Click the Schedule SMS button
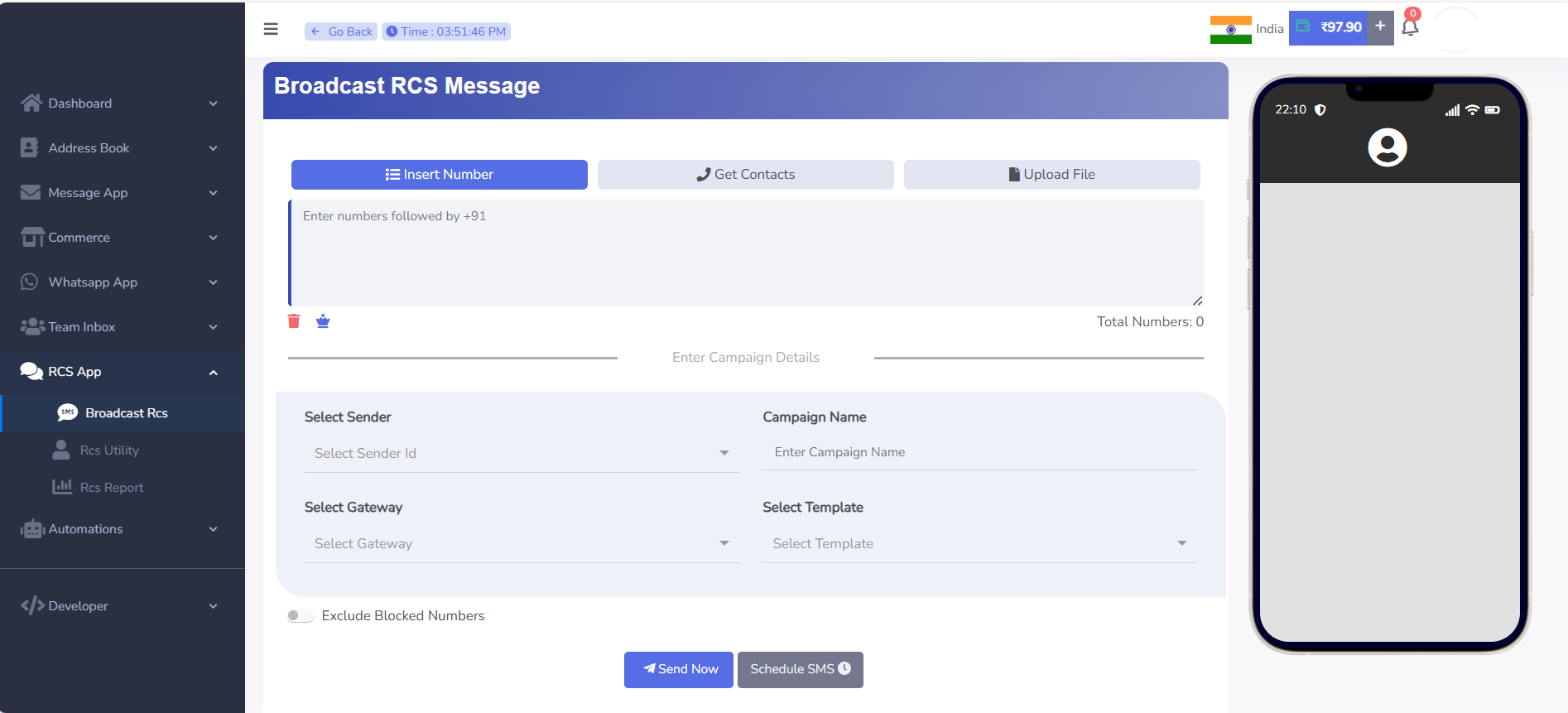Viewport: 1568px width, 713px height. pos(800,669)
